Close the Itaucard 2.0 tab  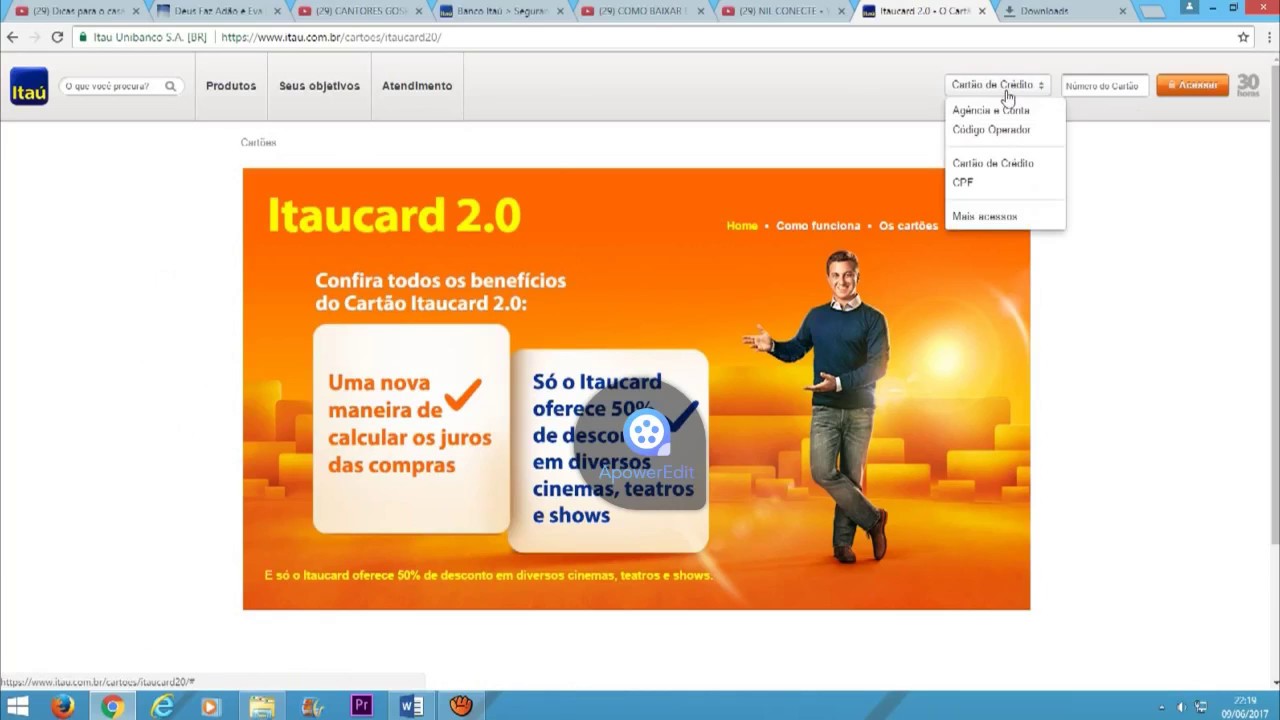pyautogui.click(x=982, y=11)
